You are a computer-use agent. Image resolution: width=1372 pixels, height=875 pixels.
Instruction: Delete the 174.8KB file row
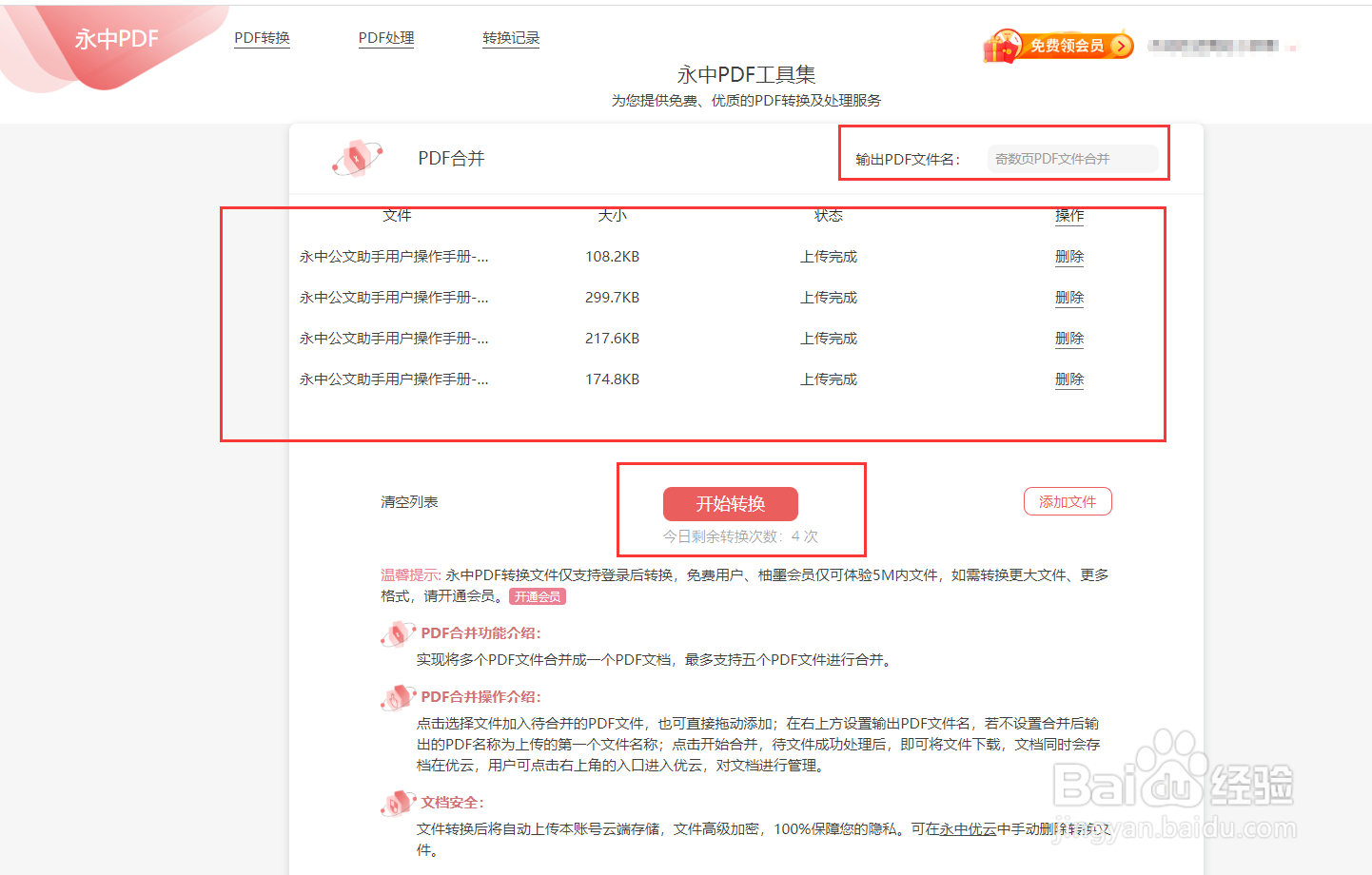[1069, 379]
